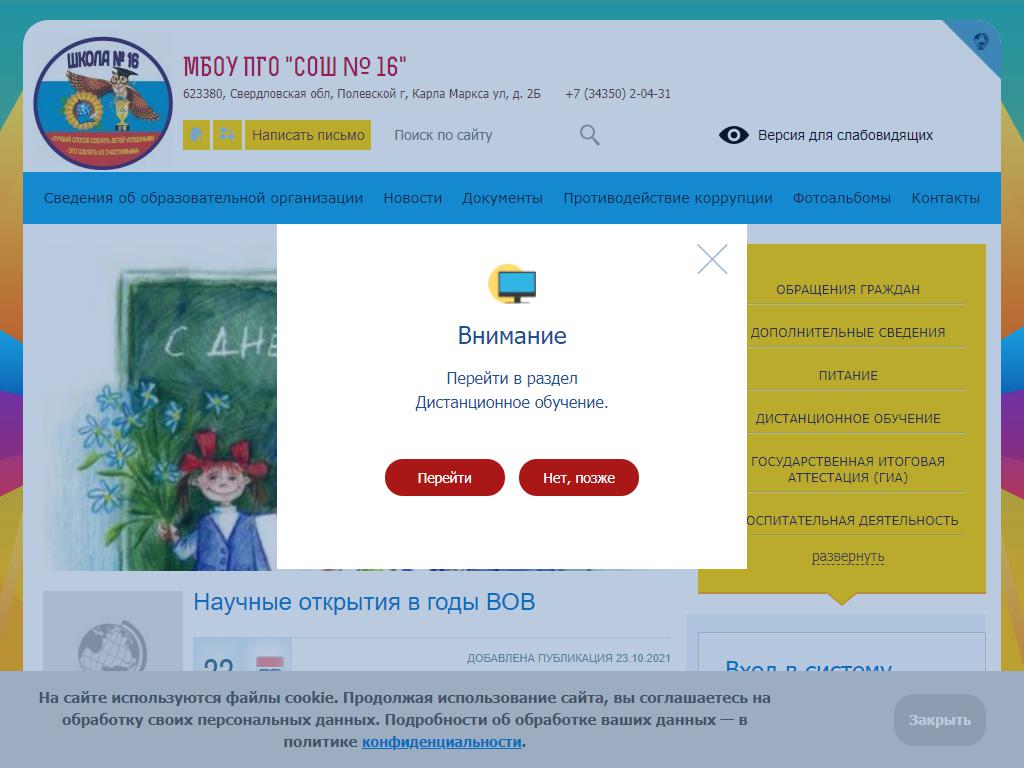Open the Новости menu item
1024x768 pixels.
[412, 198]
